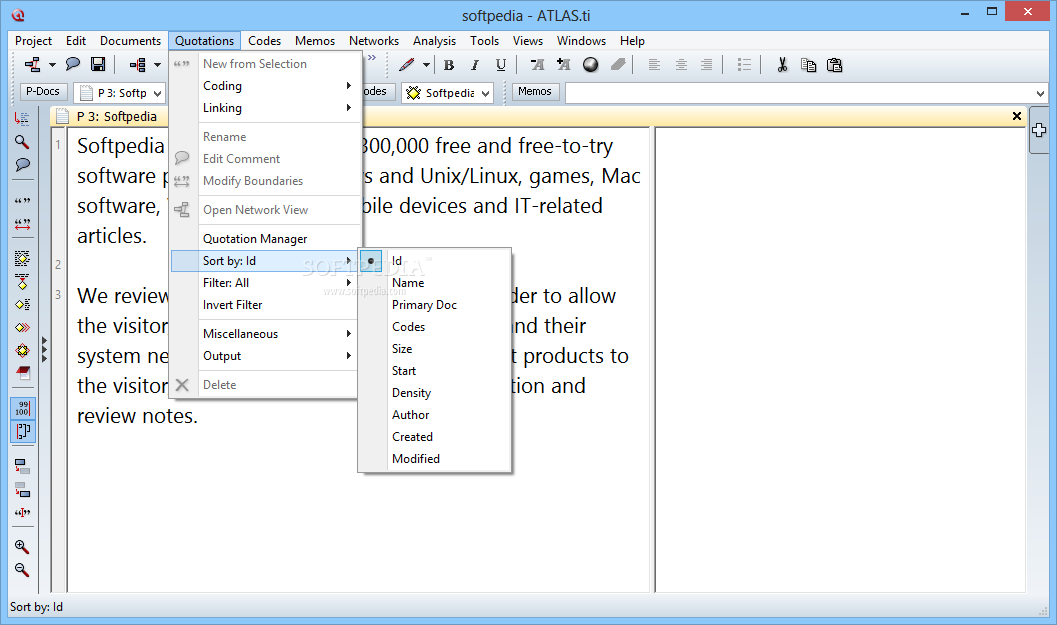Click the zoom in magnifier in sidebar
The height and width of the screenshot is (625, 1057).
[x=22, y=547]
